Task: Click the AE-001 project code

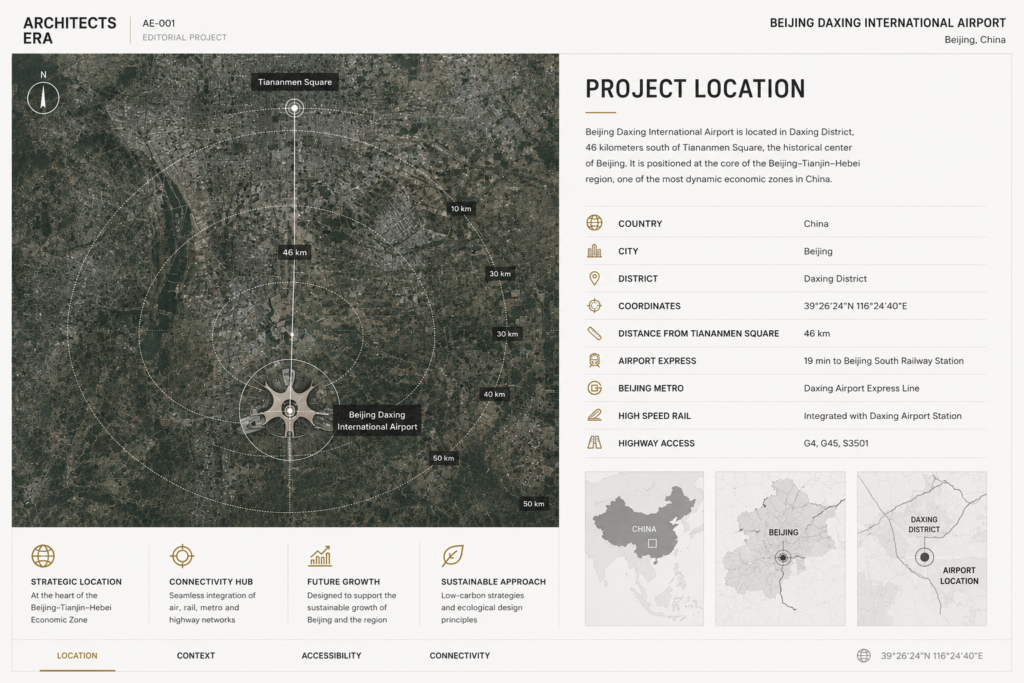Action: [x=159, y=23]
